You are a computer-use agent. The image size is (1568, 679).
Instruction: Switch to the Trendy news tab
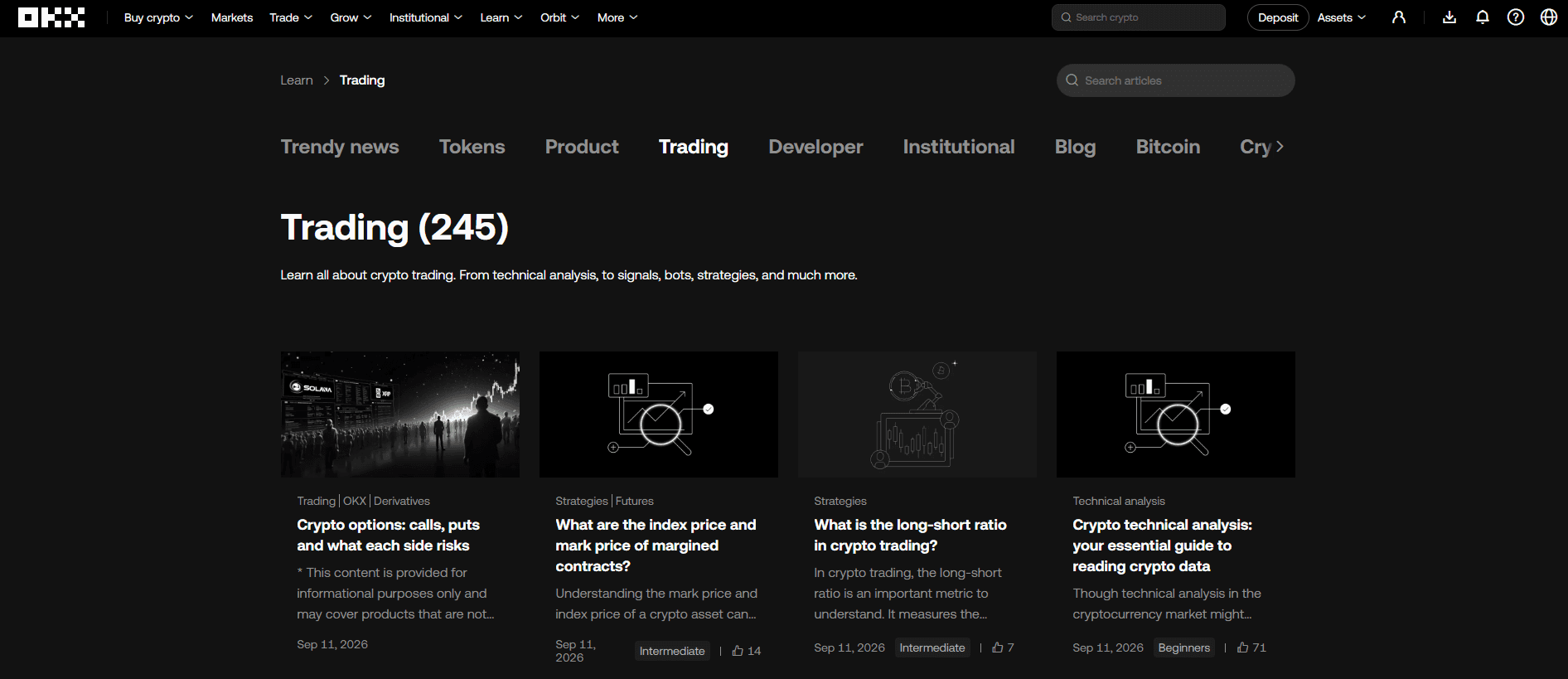tap(340, 147)
